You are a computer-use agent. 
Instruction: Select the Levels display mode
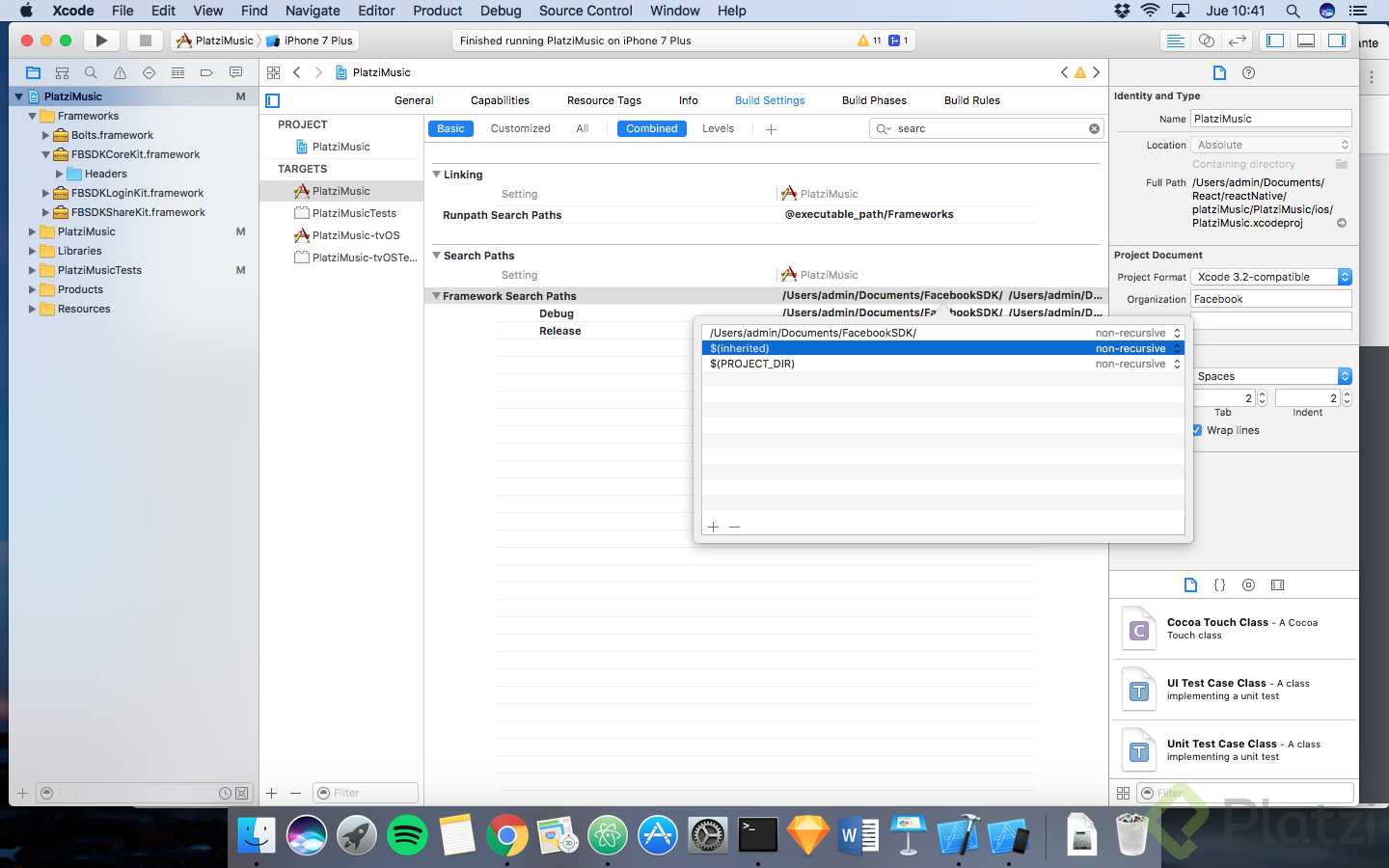tap(718, 128)
